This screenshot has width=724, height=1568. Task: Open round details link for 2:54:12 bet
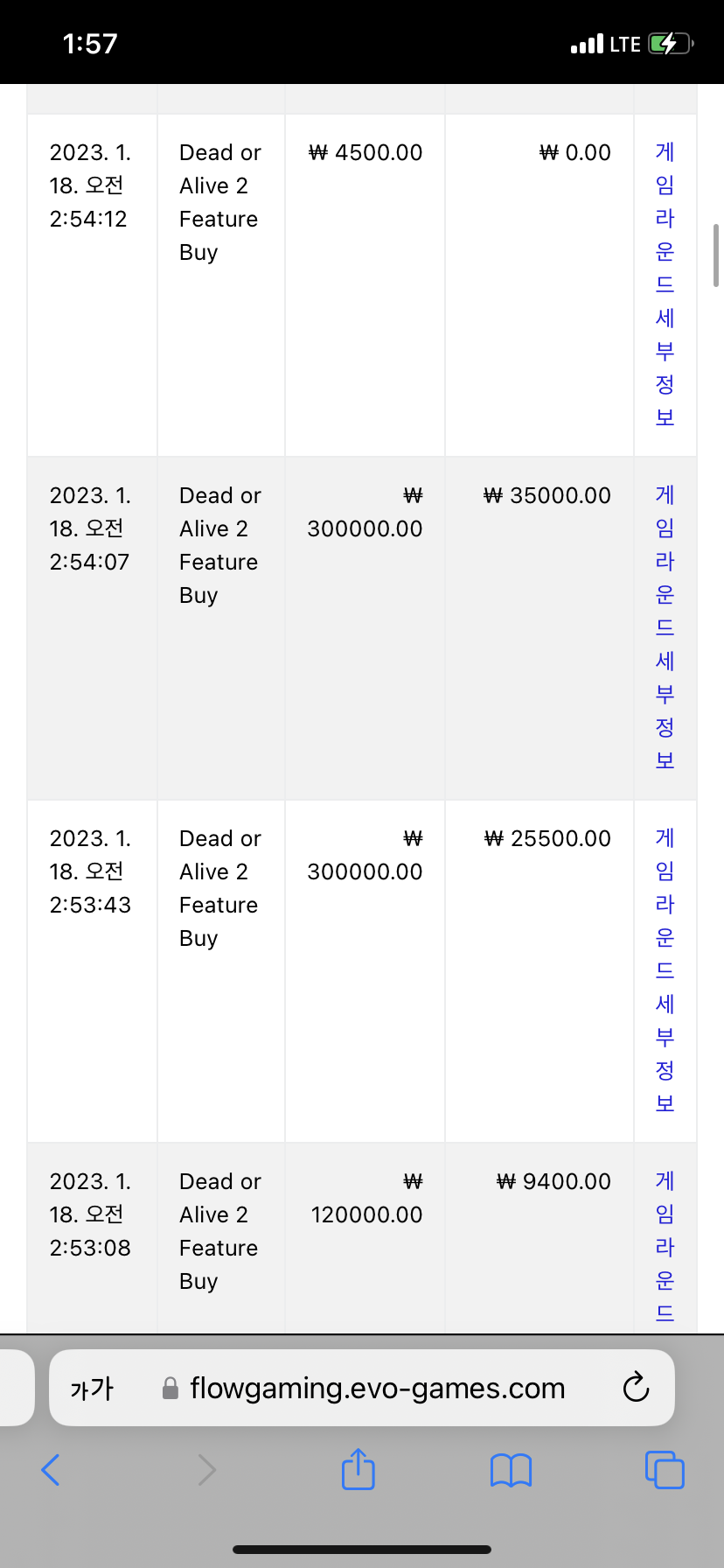tap(665, 284)
